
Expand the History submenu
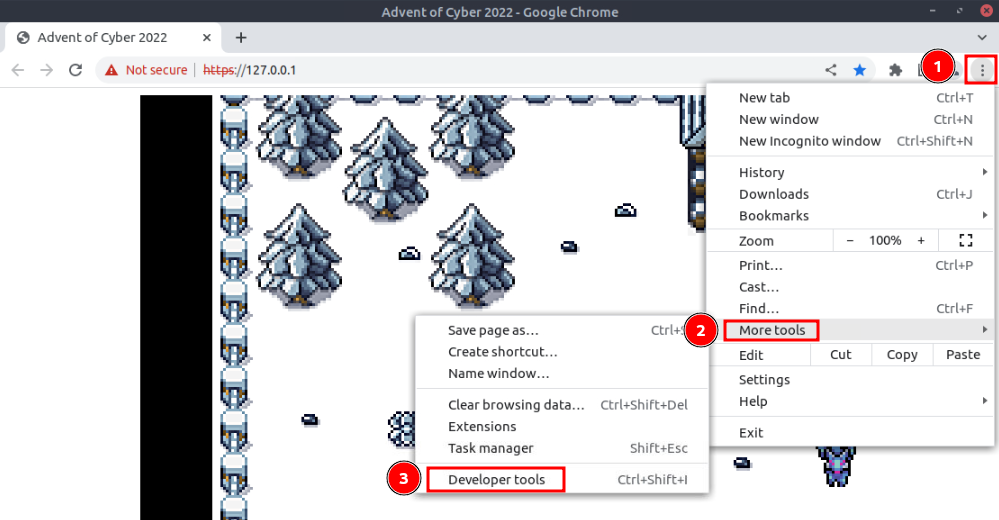pos(761,172)
